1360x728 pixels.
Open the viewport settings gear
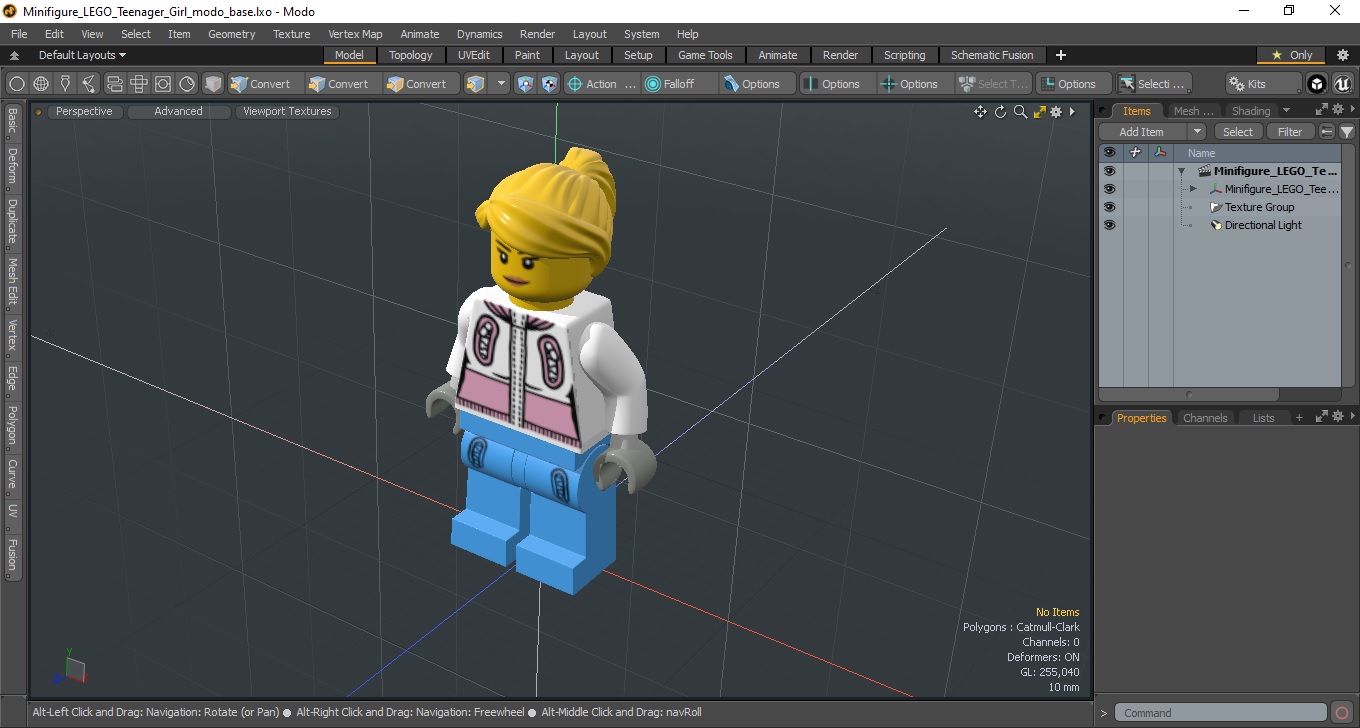pos(1056,112)
